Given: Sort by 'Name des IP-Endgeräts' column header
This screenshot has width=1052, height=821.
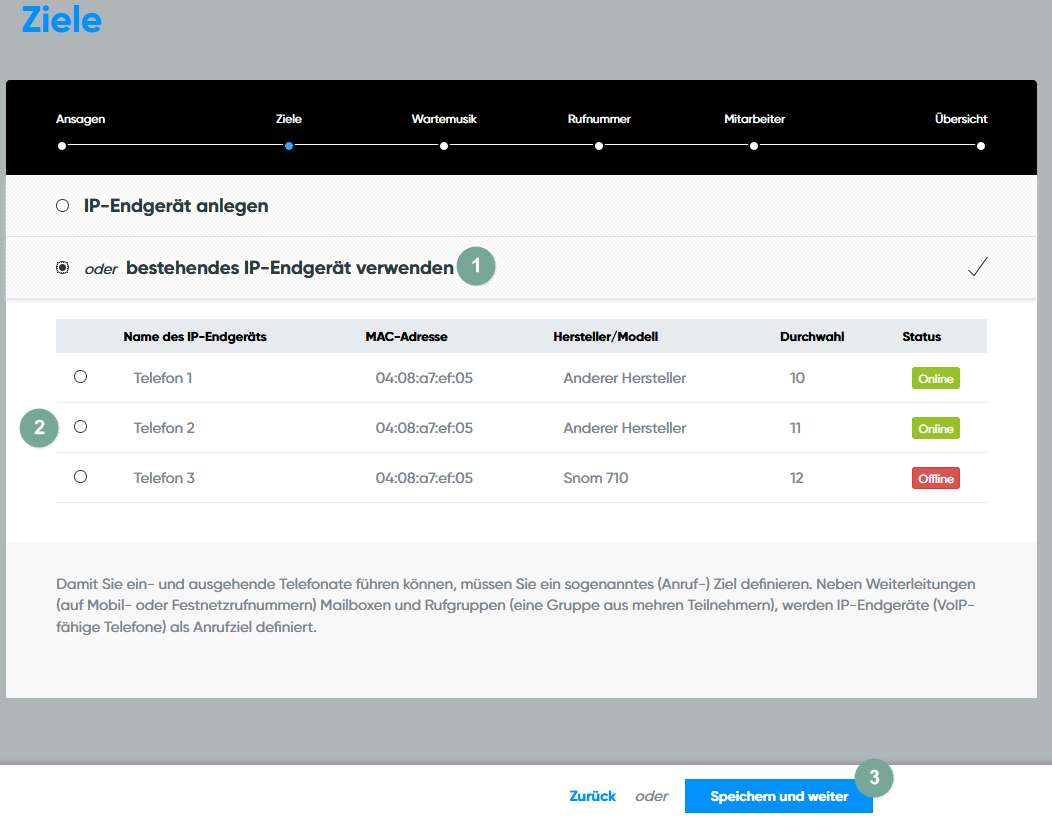Looking at the screenshot, I should 195,337.
